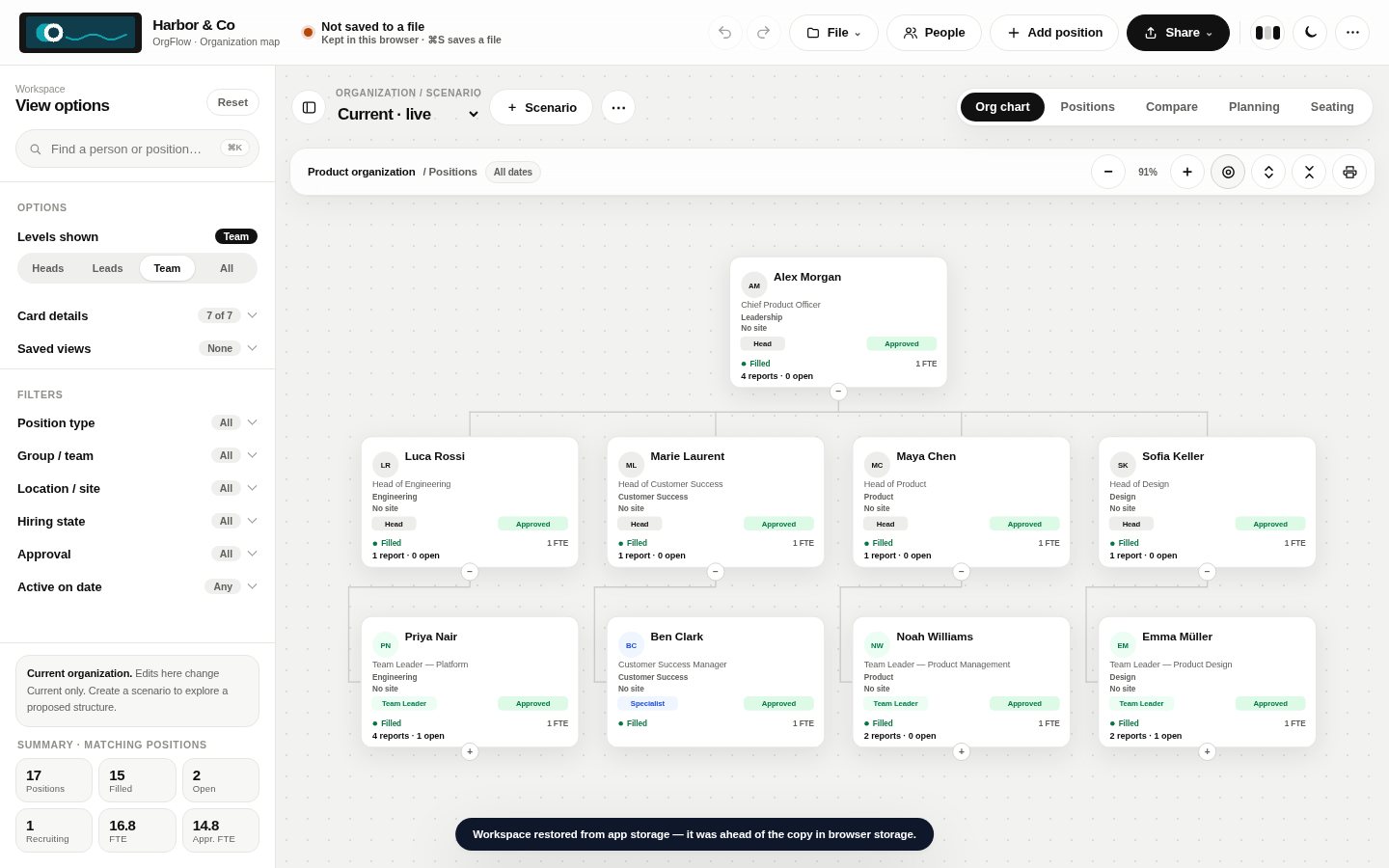This screenshot has width=1389, height=868.
Task: Open the File dropdown menu
Action: (833, 33)
